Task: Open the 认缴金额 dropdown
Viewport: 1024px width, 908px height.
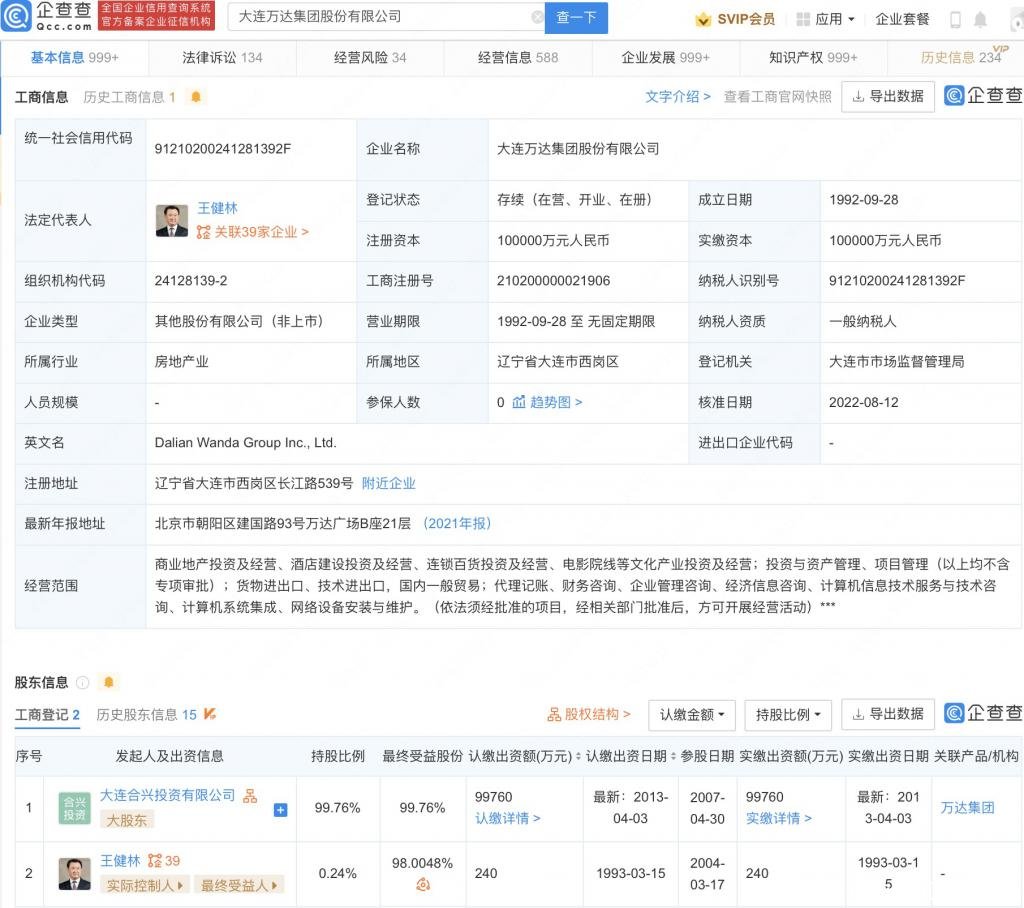Action: (x=692, y=715)
